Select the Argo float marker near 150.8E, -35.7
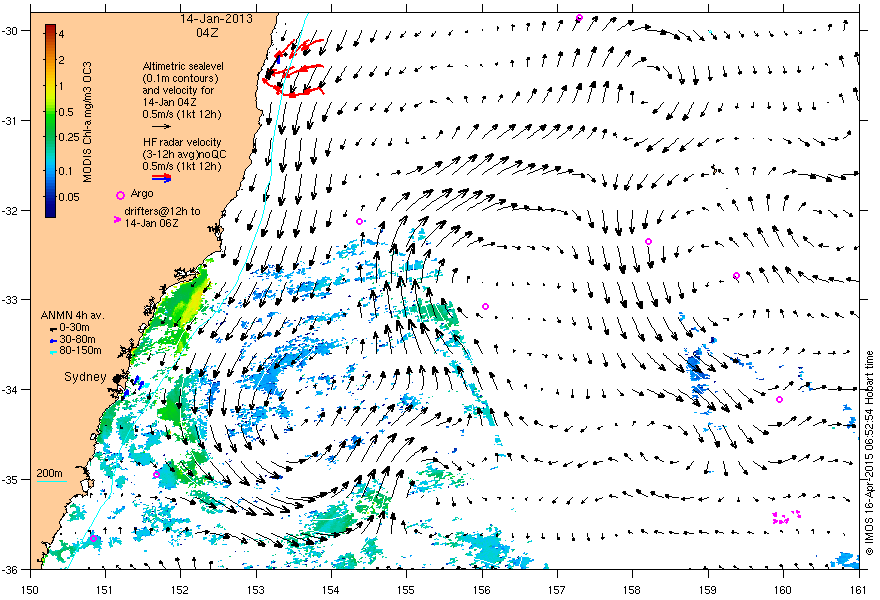 click(94, 538)
